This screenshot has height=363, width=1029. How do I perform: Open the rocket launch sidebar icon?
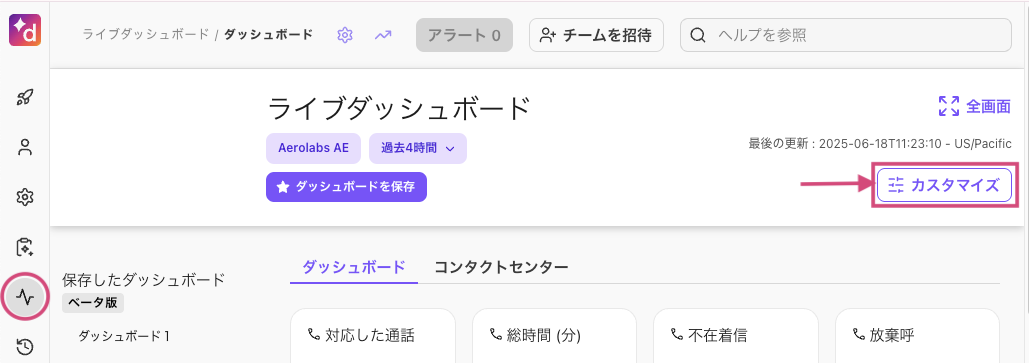tap(25, 98)
